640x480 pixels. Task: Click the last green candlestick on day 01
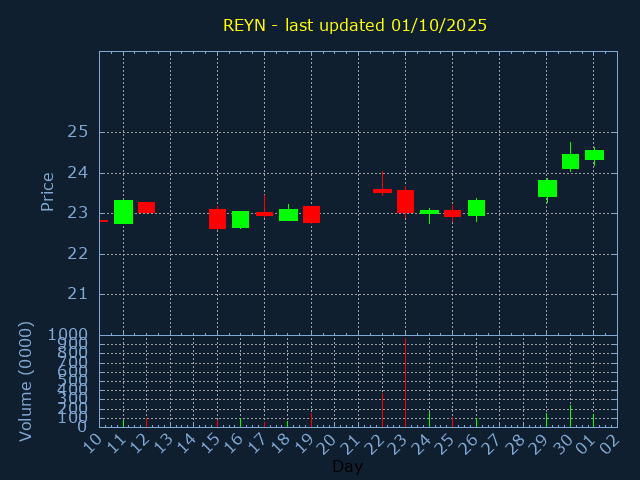coord(594,155)
